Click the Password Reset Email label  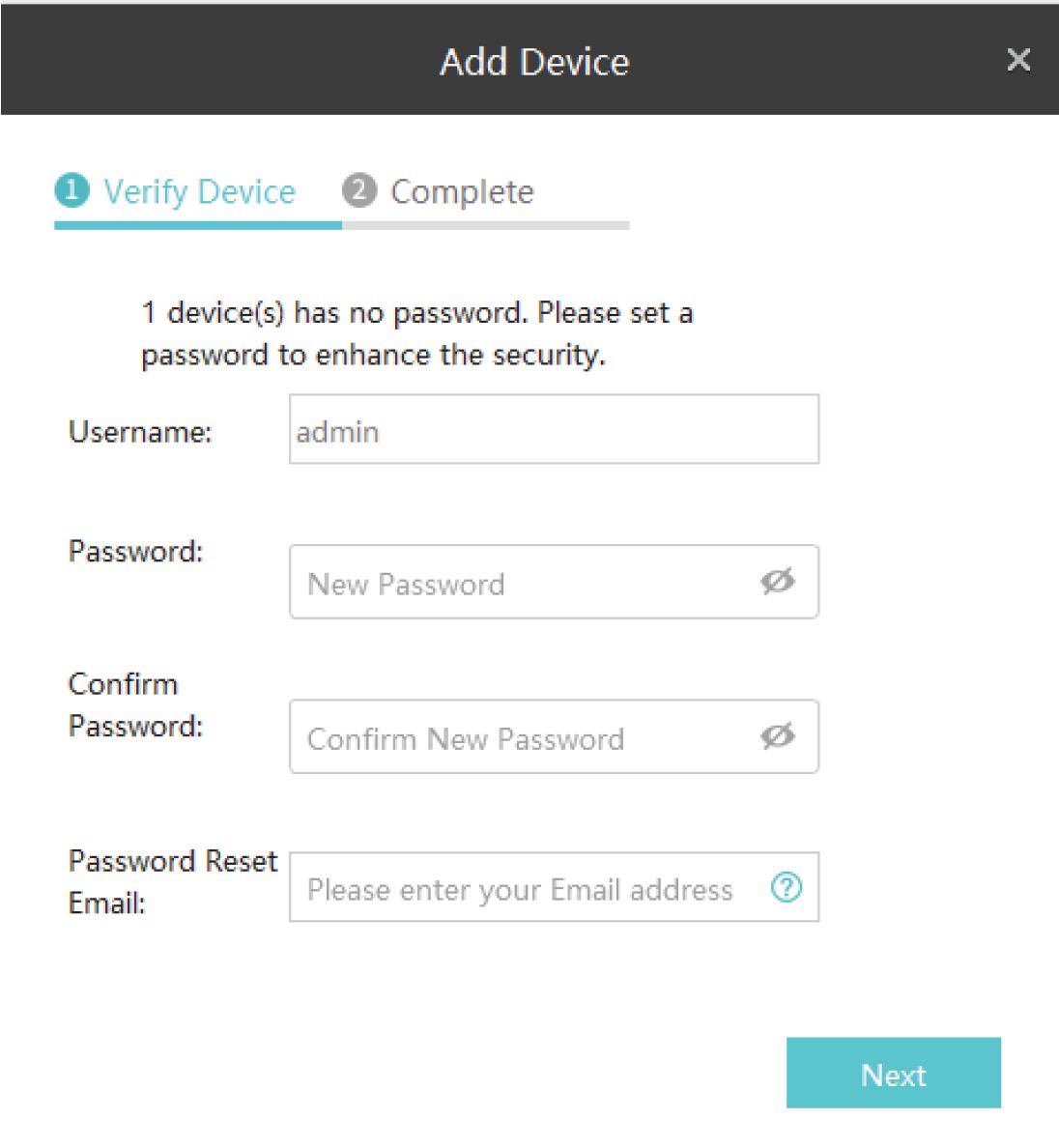tap(172, 881)
